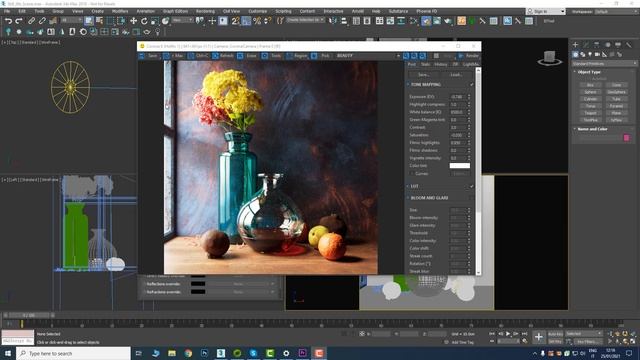The height and width of the screenshot is (360, 640).
Task: Activate the Select and Scale tool
Action: pos(155,21)
